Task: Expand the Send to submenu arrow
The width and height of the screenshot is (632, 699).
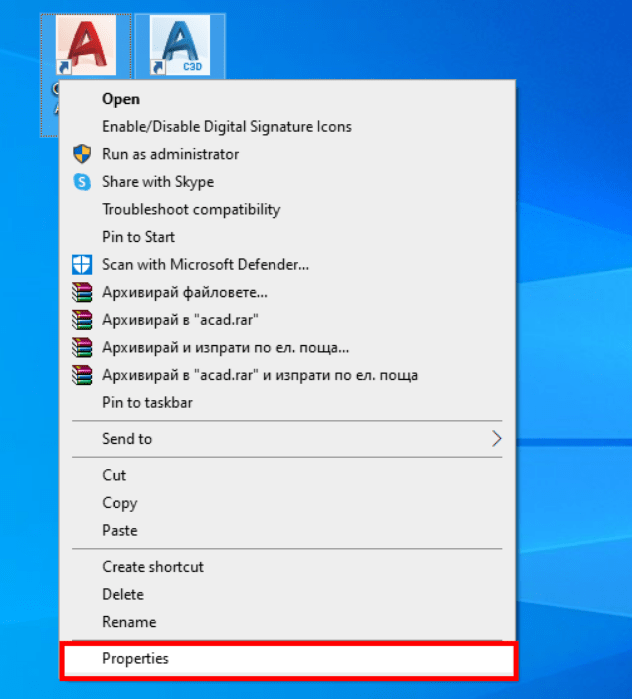Action: tap(497, 439)
